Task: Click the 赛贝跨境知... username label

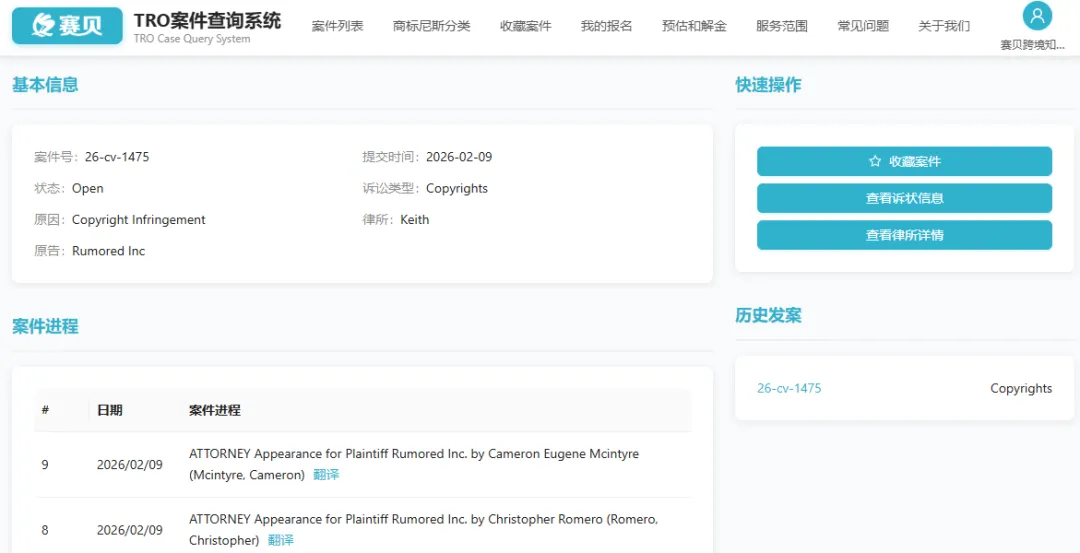Action: [1032, 45]
